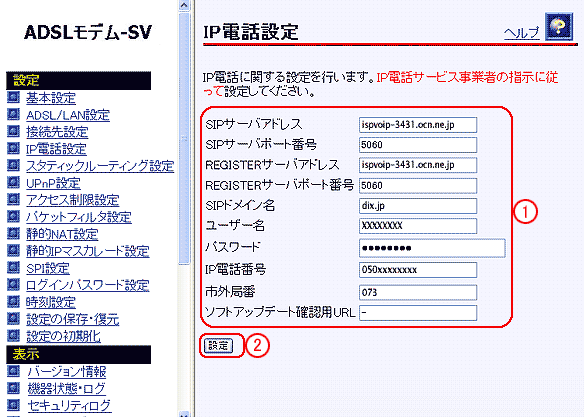The height and width of the screenshot is (417, 584).
Task: Click the icon beside セキュリティログ
Action: (13, 405)
